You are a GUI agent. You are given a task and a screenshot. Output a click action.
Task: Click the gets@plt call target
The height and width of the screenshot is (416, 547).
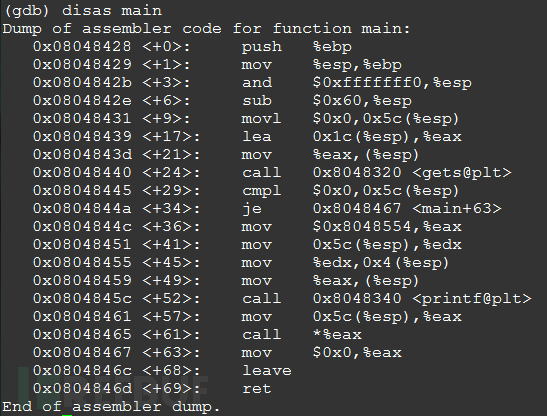pos(412,172)
